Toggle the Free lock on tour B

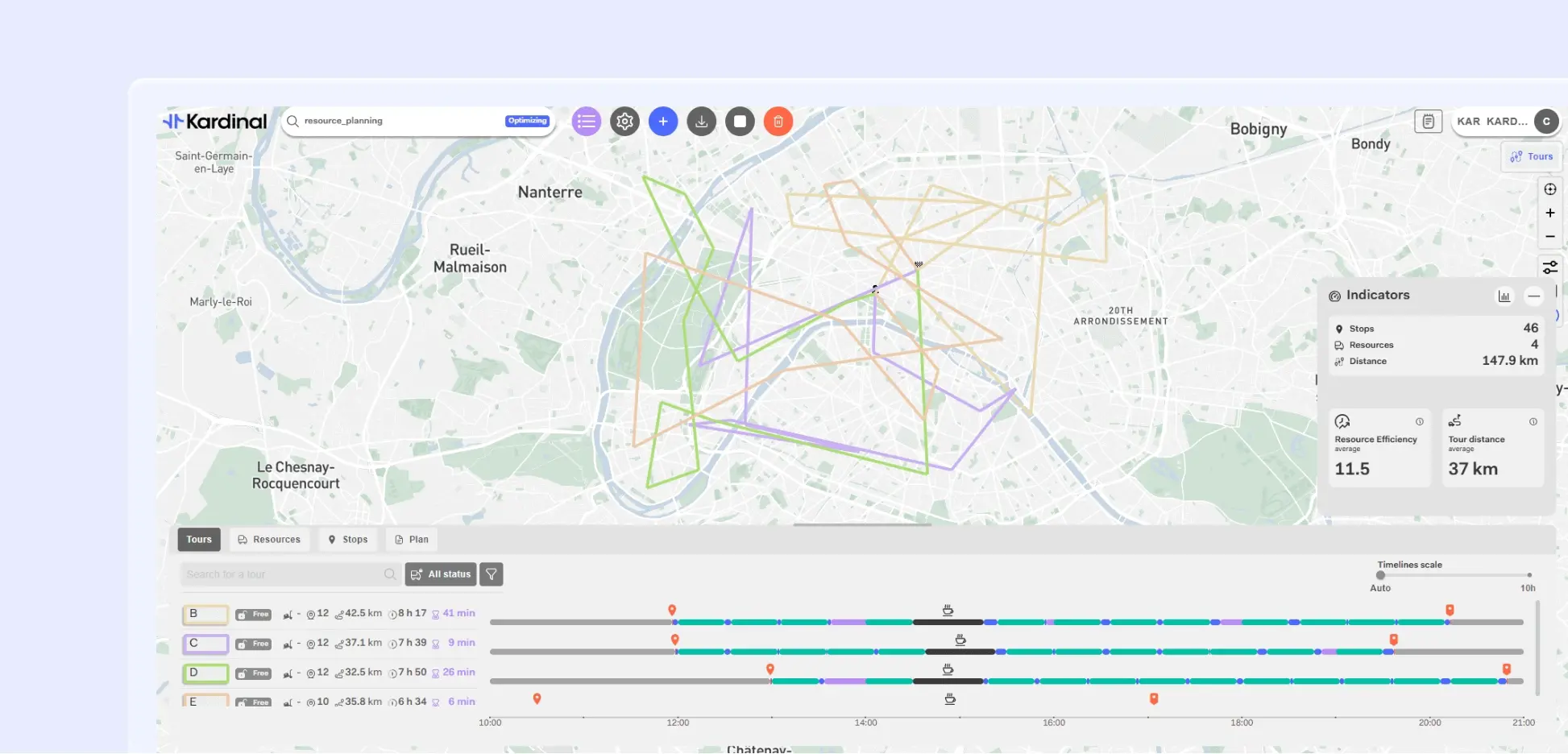coord(253,615)
